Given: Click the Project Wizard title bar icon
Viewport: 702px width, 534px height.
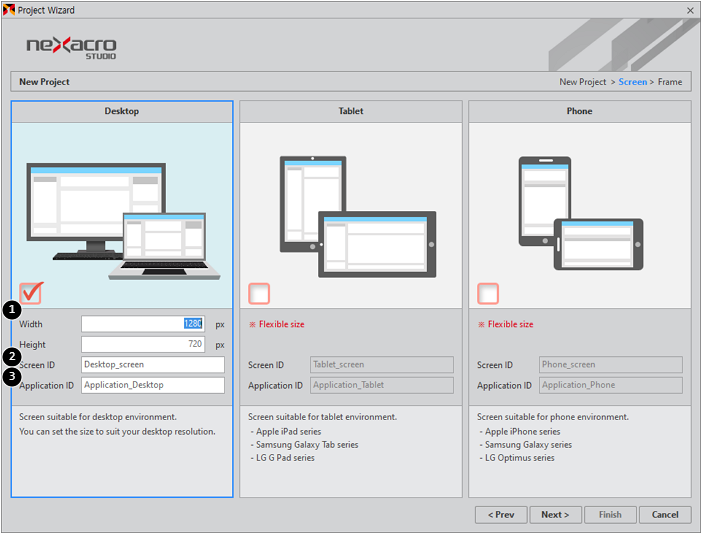Looking at the screenshot, I should pyautogui.click(x=10, y=10).
